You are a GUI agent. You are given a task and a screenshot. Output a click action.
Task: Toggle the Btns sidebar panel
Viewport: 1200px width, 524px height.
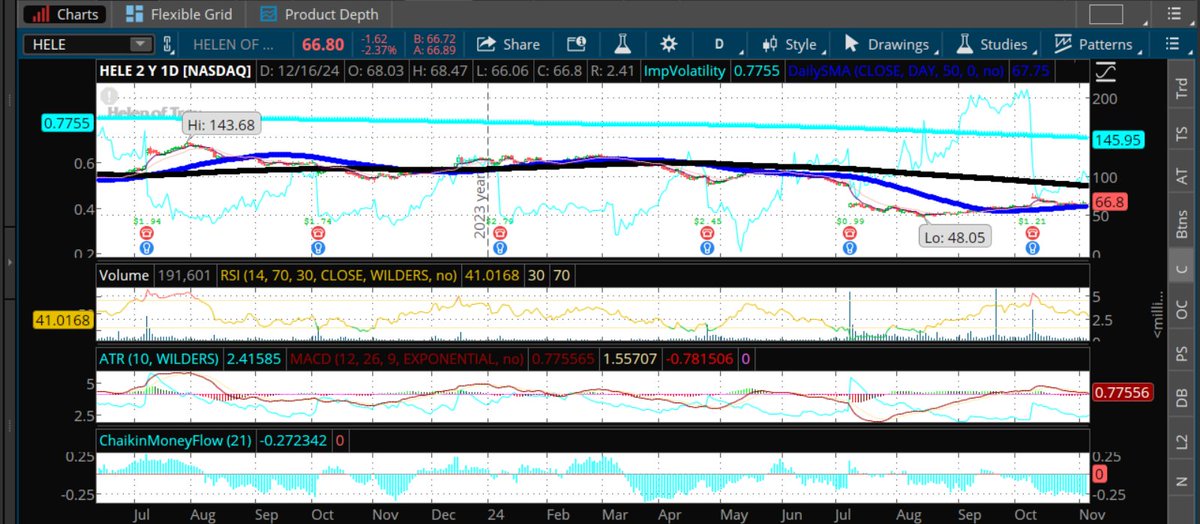(x=1181, y=222)
